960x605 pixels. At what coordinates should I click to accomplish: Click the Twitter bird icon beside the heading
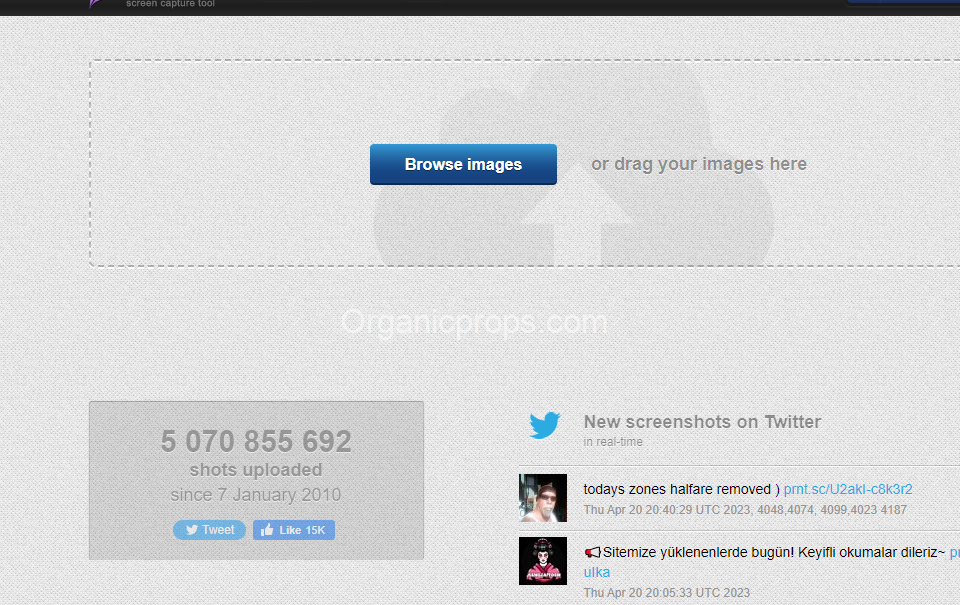(x=545, y=426)
